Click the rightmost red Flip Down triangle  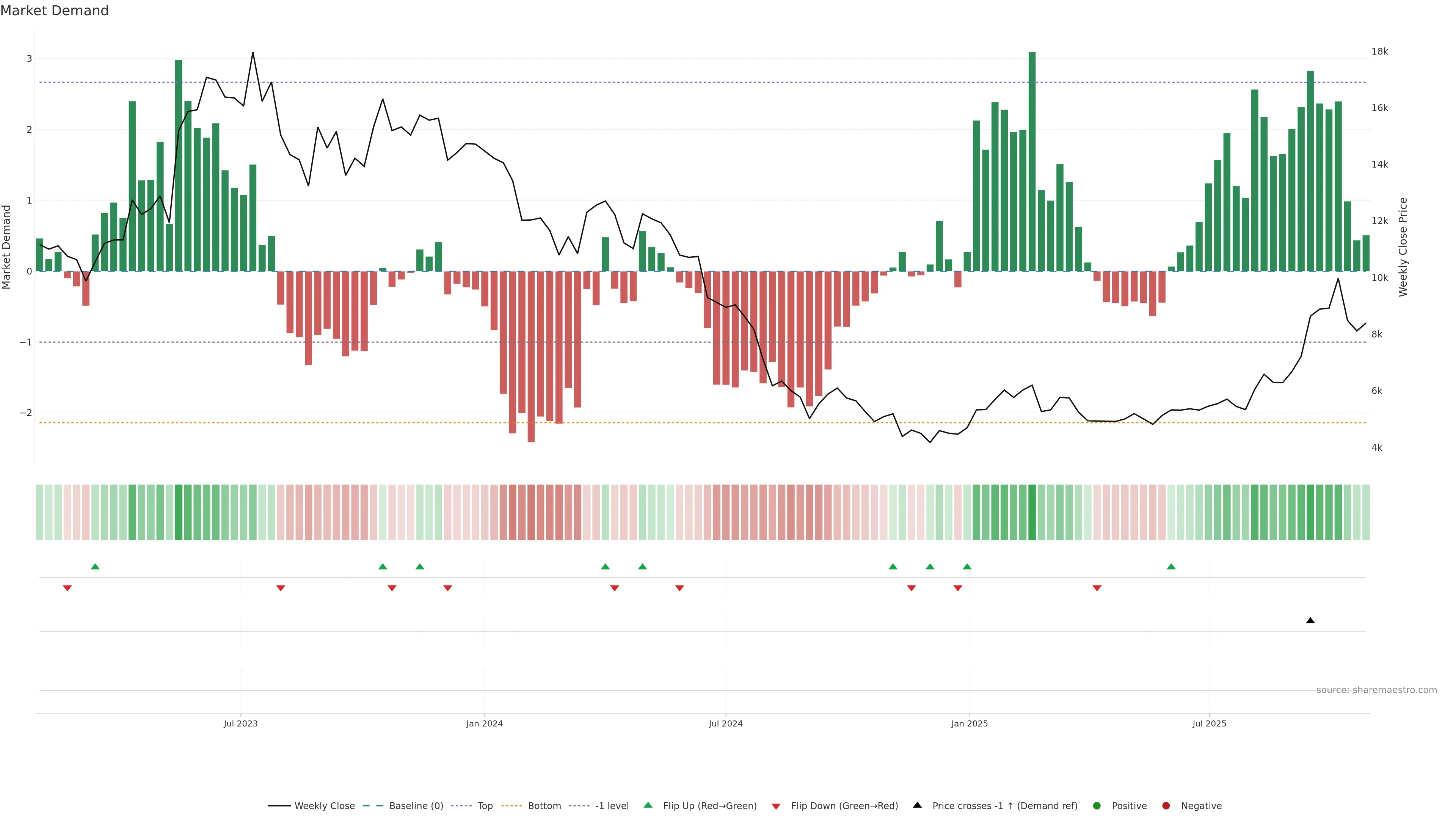(1097, 588)
